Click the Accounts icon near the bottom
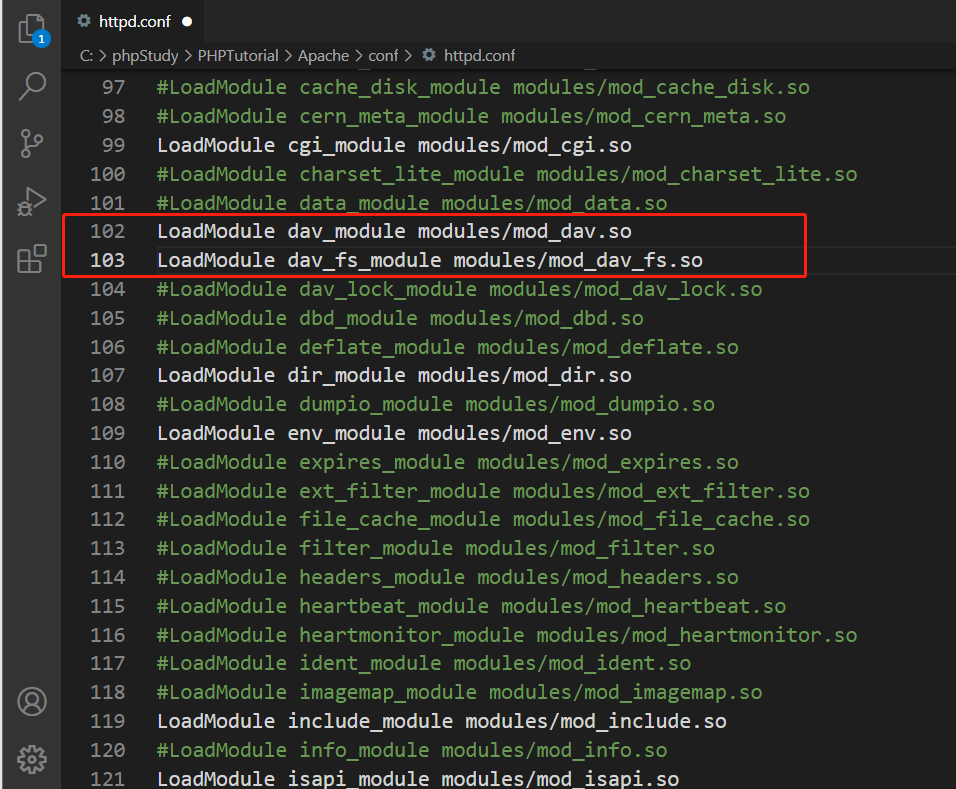The width and height of the screenshot is (956, 789). pyautogui.click(x=31, y=702)
